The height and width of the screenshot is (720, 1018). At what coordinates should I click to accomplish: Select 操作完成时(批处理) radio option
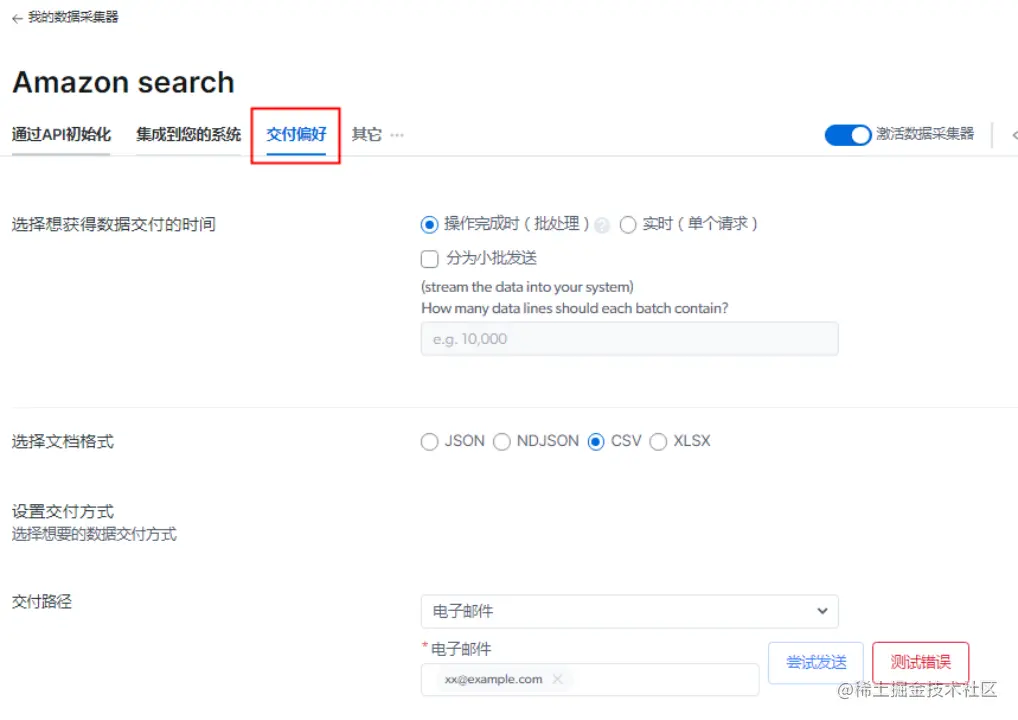429,225
